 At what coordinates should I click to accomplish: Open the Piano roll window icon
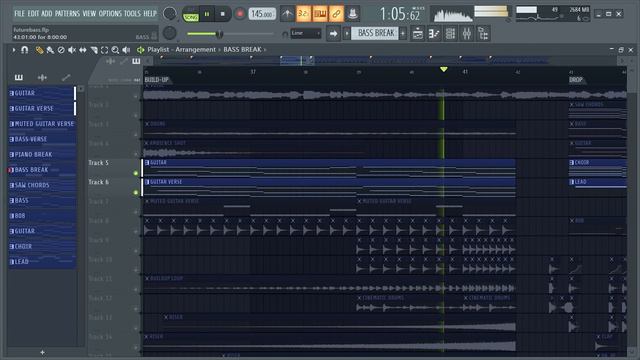tap(434, 33)
